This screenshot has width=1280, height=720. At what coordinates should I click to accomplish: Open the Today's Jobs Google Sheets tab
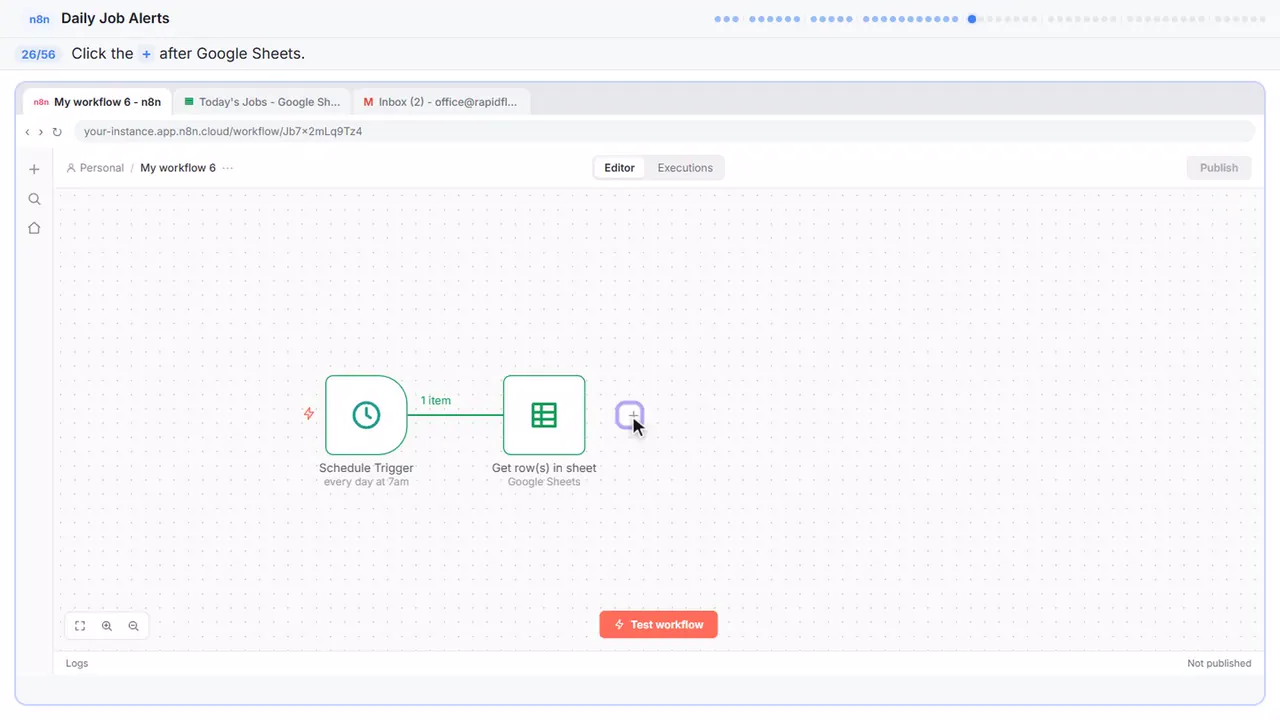(x=263, y=102)
